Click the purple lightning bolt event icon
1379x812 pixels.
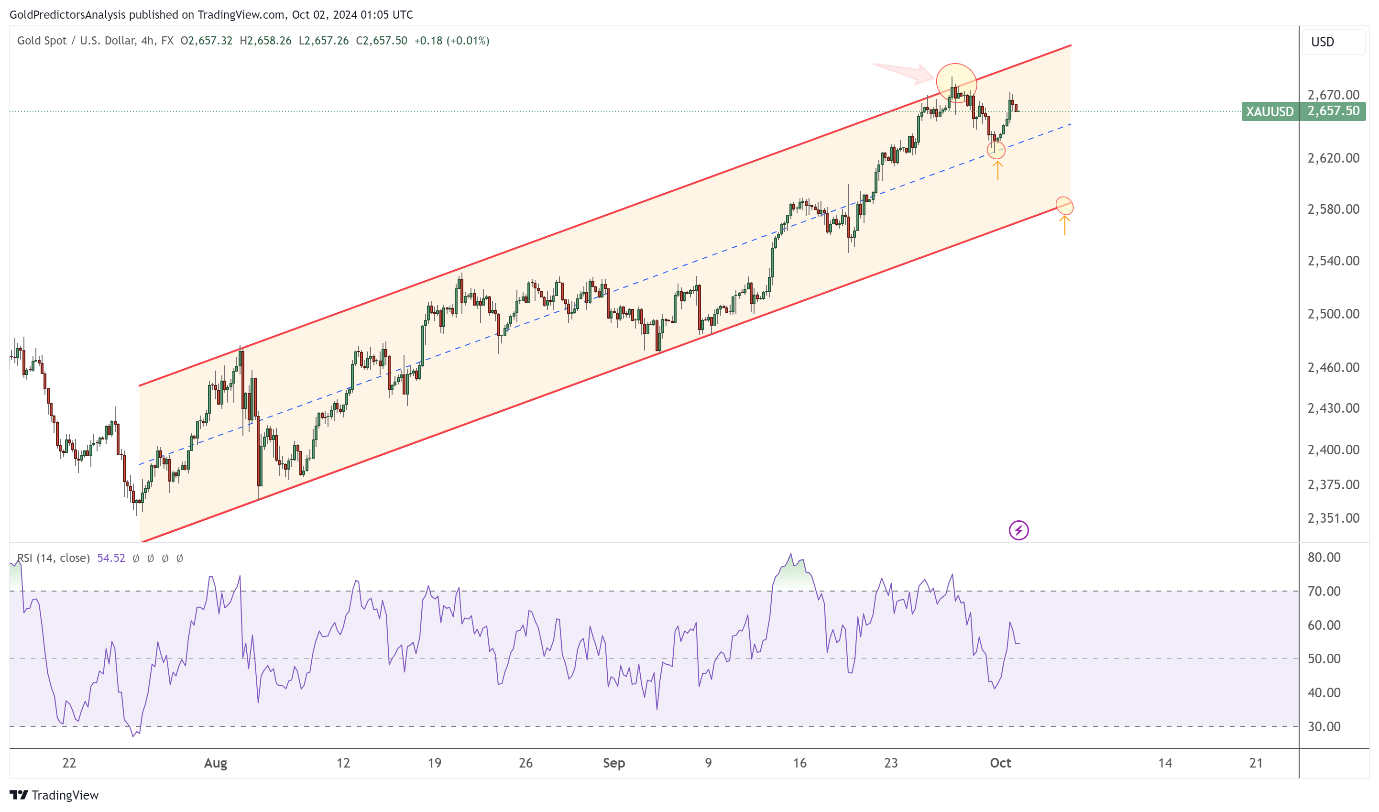1019,530
